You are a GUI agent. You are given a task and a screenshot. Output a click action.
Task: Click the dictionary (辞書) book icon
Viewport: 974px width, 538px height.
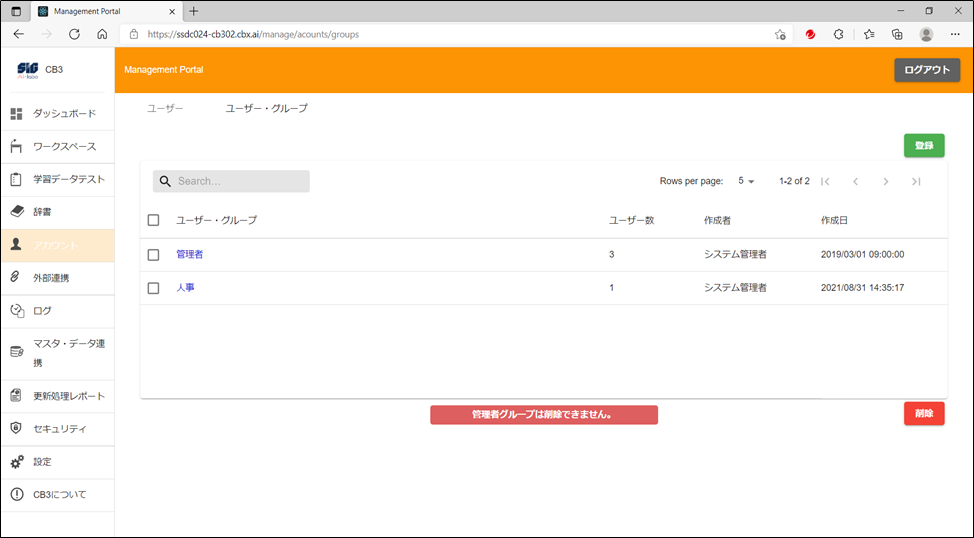click(x=16, y=212)
